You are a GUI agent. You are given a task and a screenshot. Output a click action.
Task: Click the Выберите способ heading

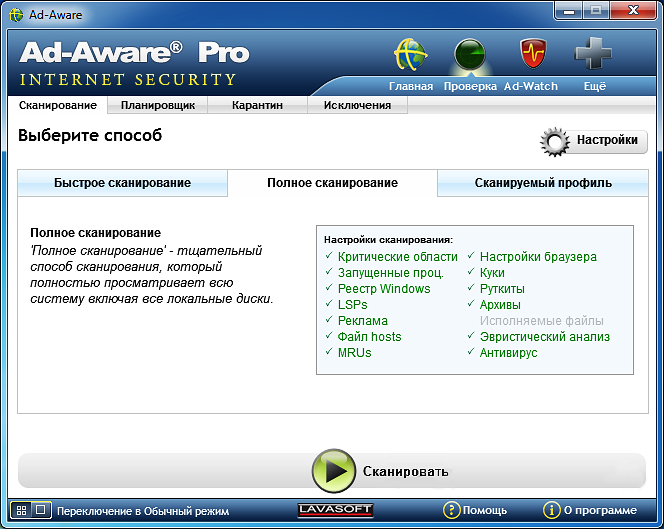[90, 136]
